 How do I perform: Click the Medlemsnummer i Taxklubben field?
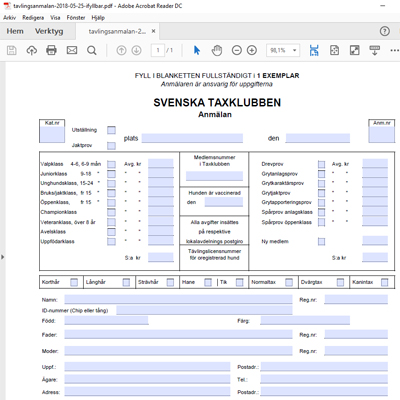pyautogui.click(x=214, y=176)
